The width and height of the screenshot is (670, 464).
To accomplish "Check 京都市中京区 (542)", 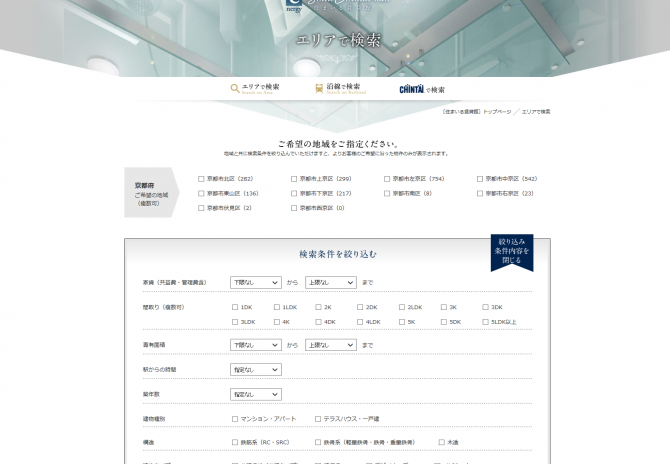I will click(480, 179).
